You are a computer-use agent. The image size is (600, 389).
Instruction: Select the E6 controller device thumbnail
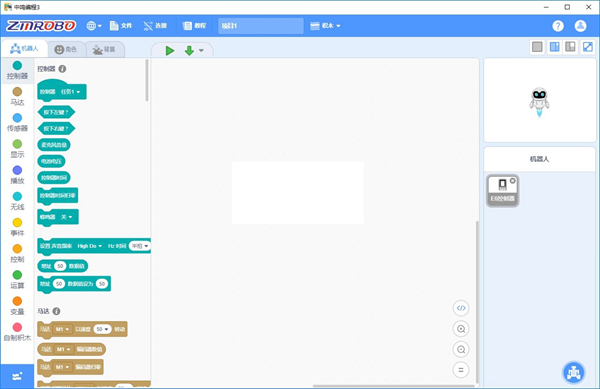tap(502, 190)
